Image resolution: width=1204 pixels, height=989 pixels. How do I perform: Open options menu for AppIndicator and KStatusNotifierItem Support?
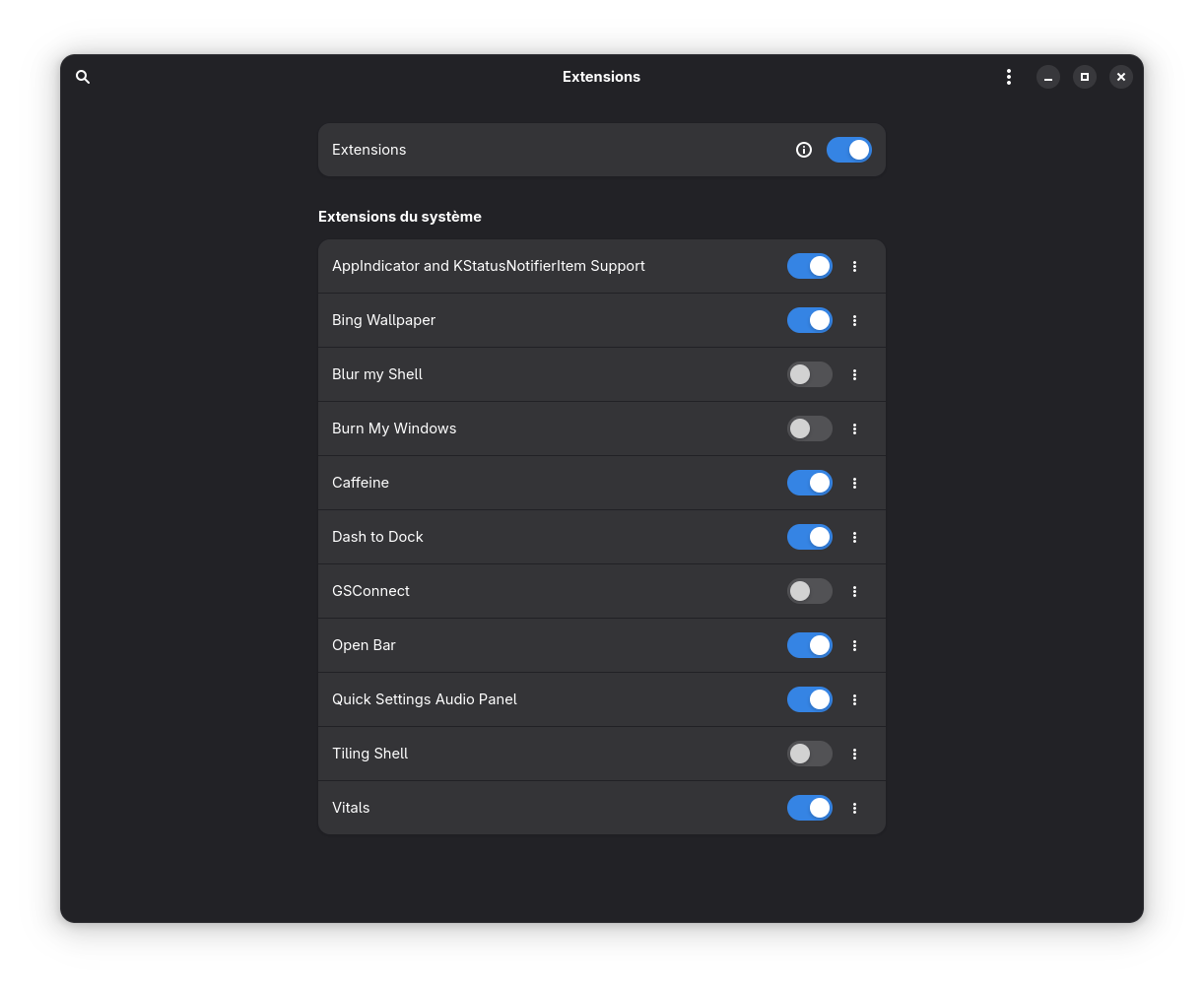855,266
